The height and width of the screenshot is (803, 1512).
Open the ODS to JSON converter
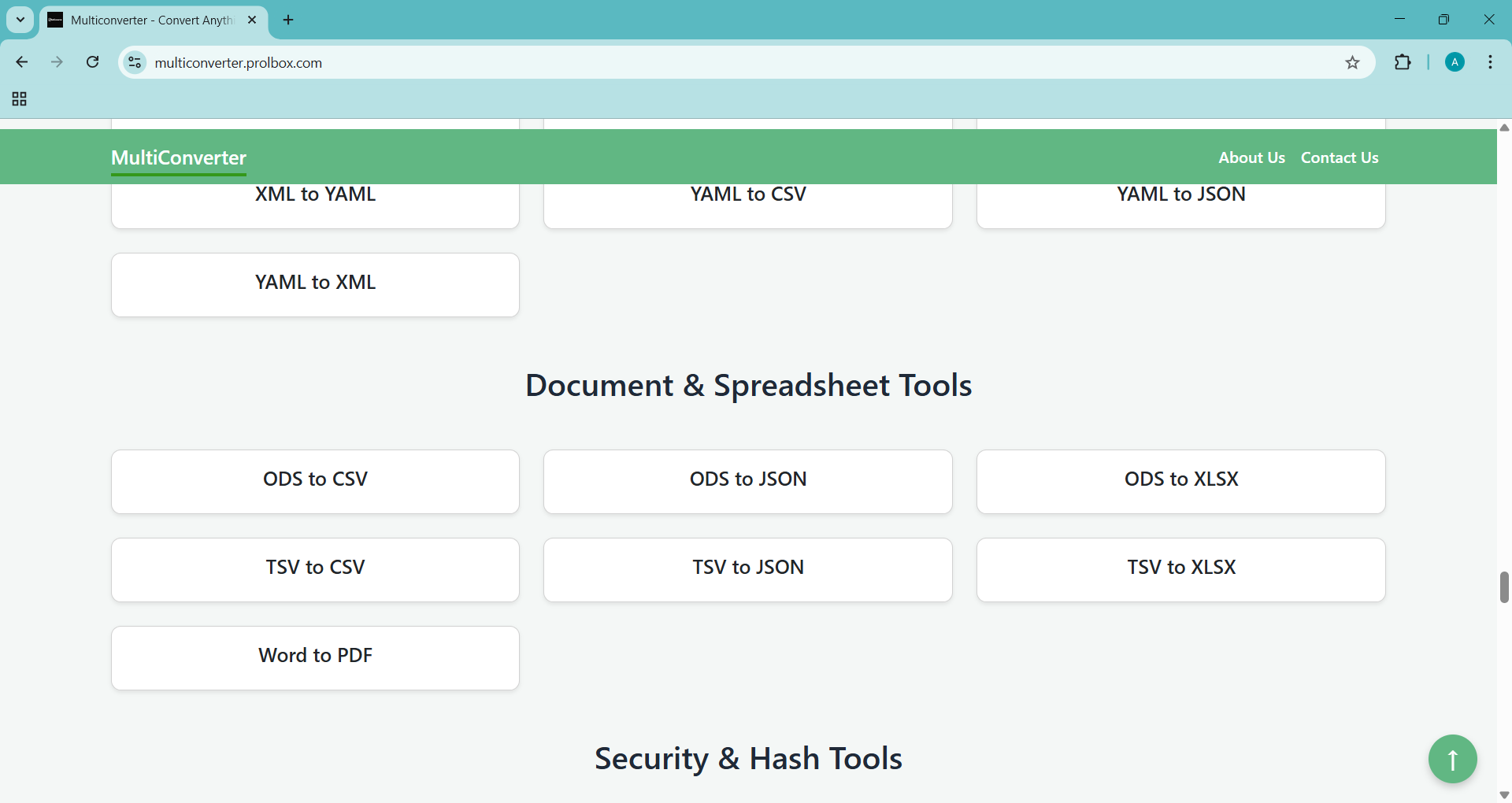pyautogui.click(x=747, y=481)
